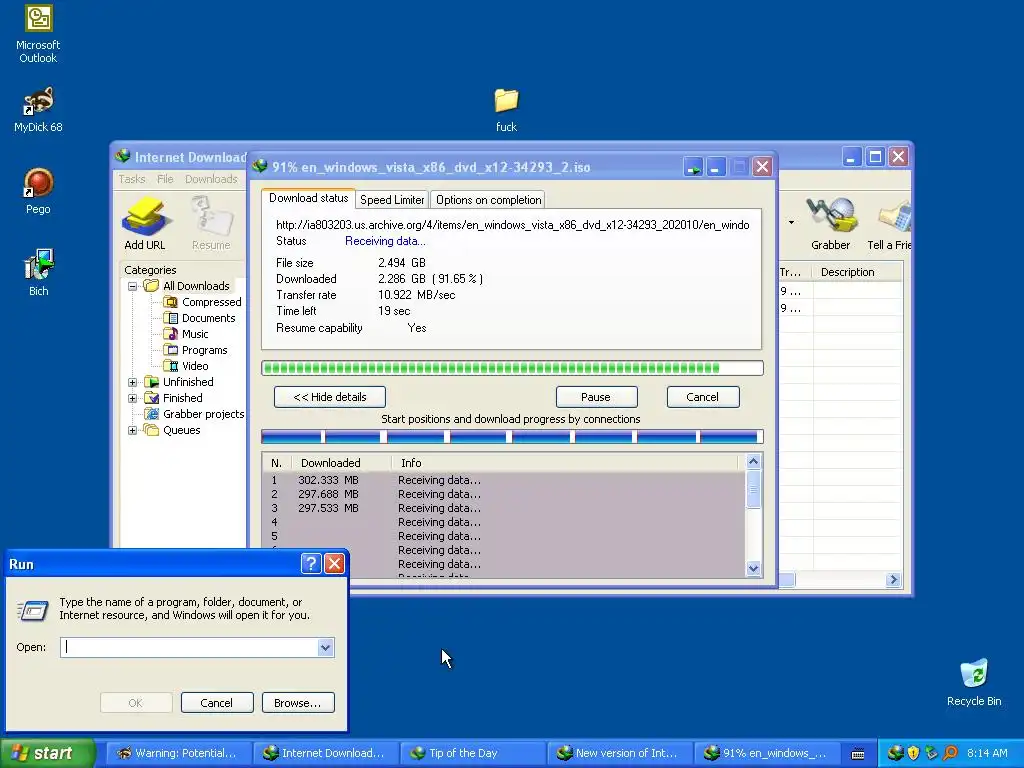
Task: Click the Add URL toolbar icon
Action: pos(144,224)
